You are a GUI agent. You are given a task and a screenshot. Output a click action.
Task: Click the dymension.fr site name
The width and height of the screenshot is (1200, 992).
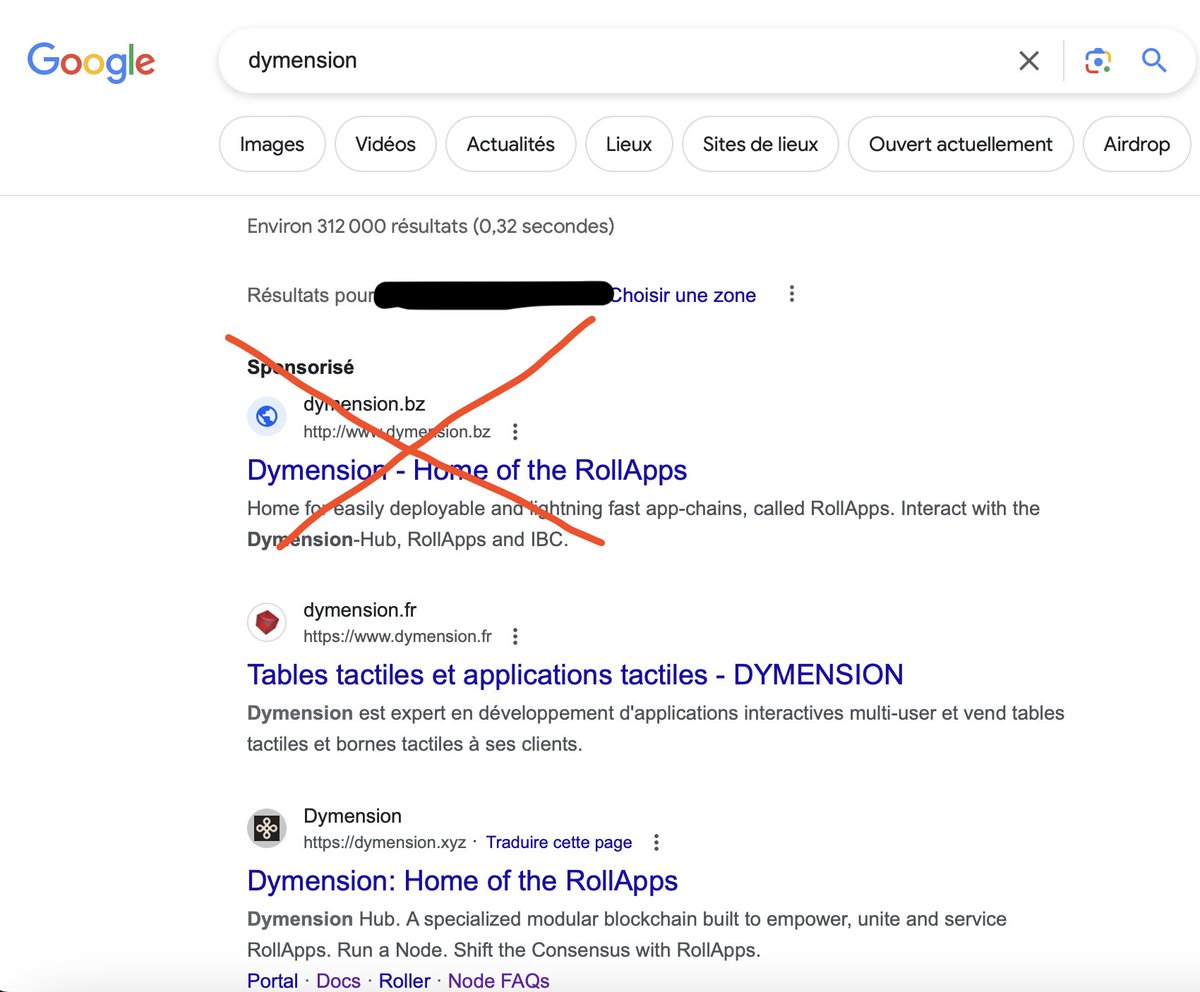pos(360,610)
